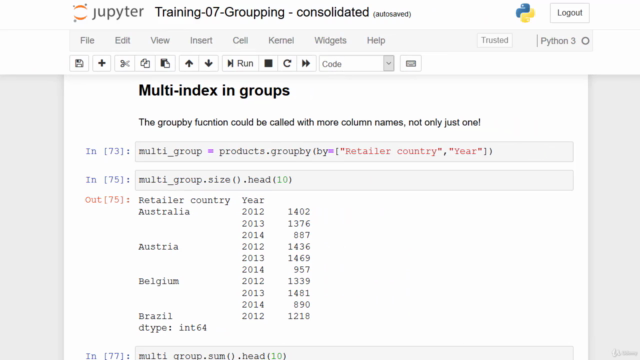This screenshot has height=360, width=640.
Task: Restart kernel and run all fast-forward icon
Action: point(306,64)
